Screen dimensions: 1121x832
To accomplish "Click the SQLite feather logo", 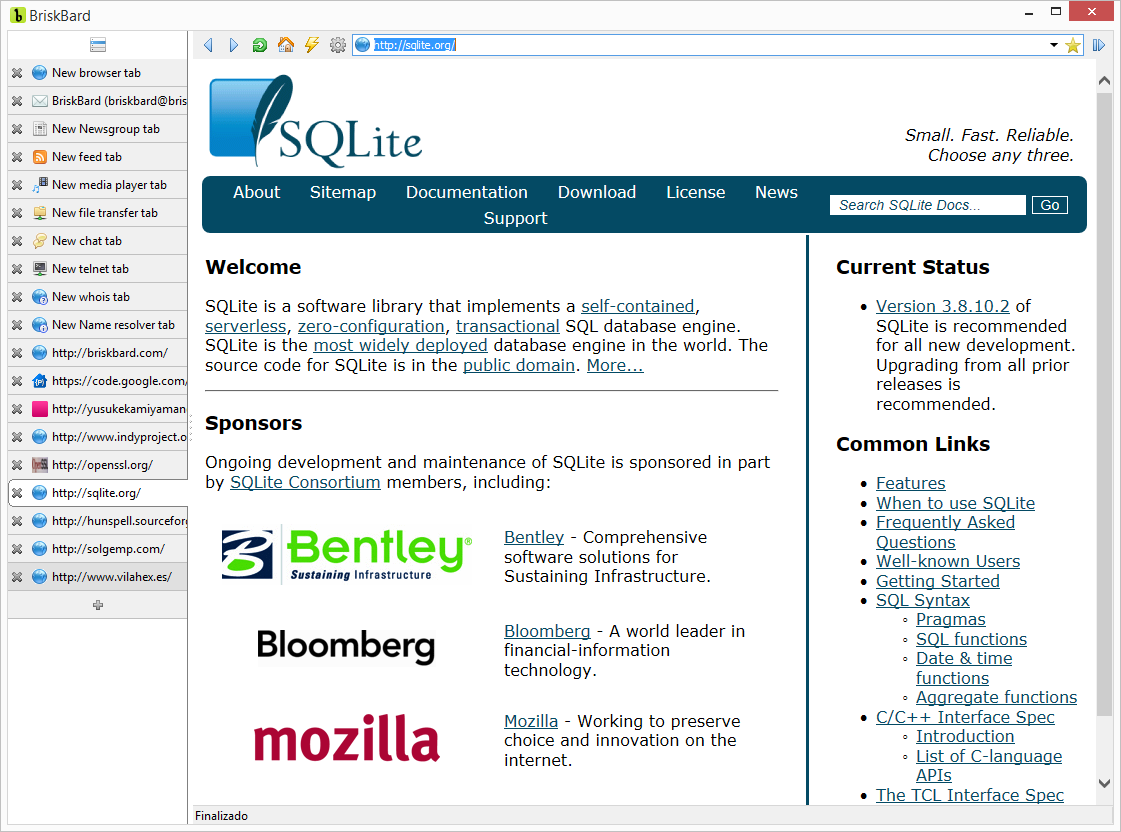I will tap(315, 121).
